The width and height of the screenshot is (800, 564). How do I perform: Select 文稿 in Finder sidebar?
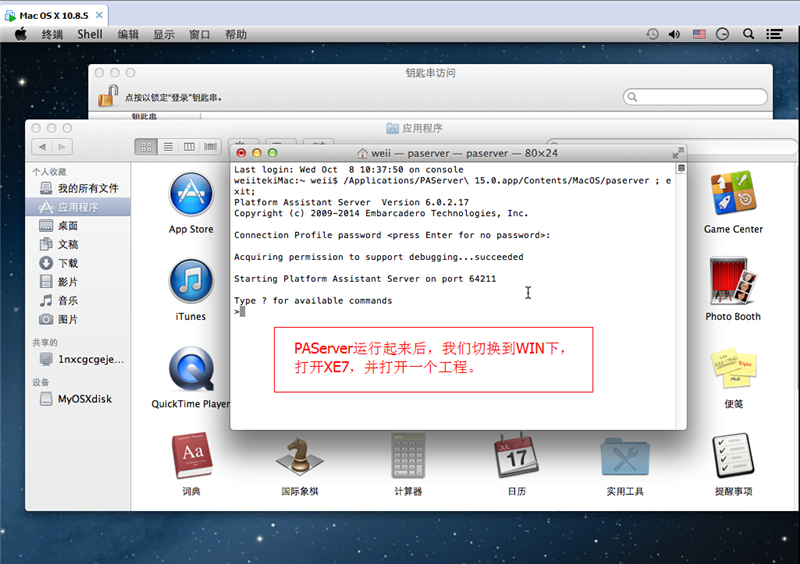pos(78,244)
